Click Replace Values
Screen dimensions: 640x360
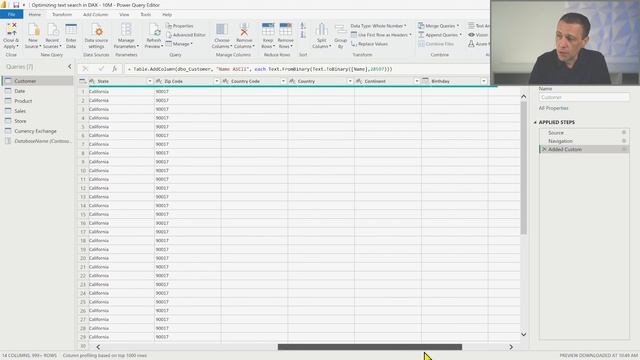click(369, 44)
